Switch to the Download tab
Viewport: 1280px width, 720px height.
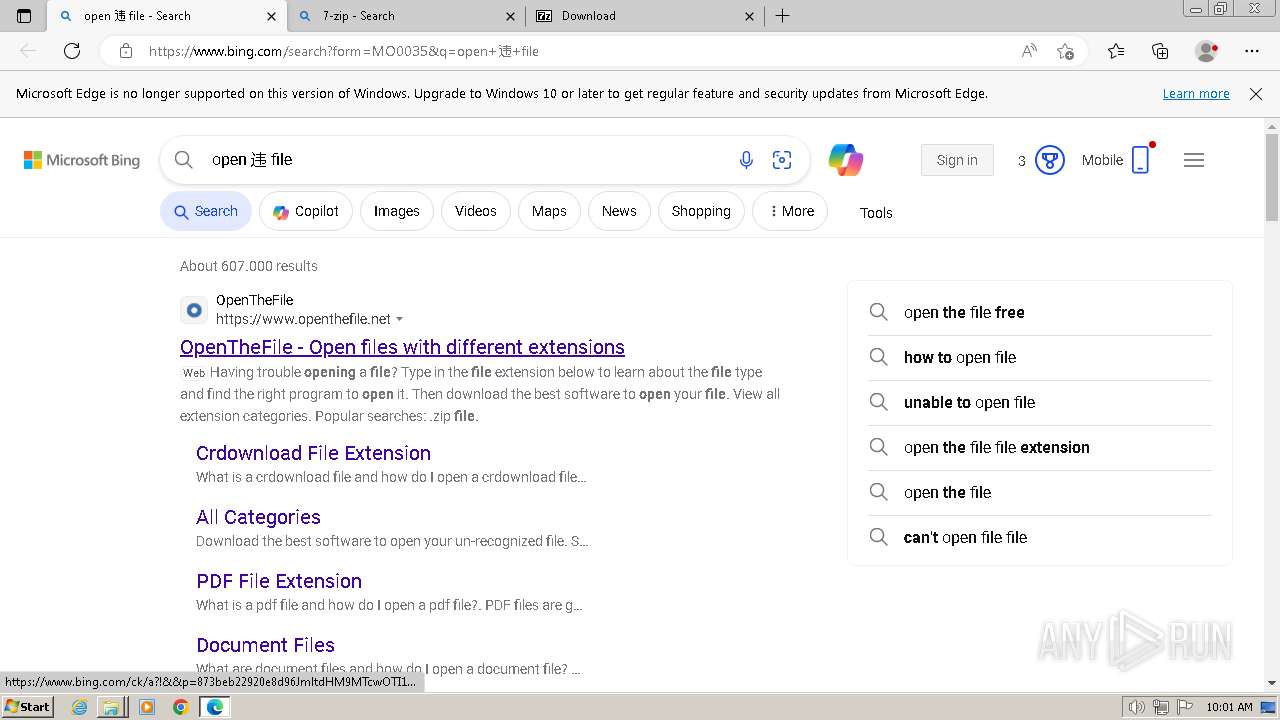point(645,16)
